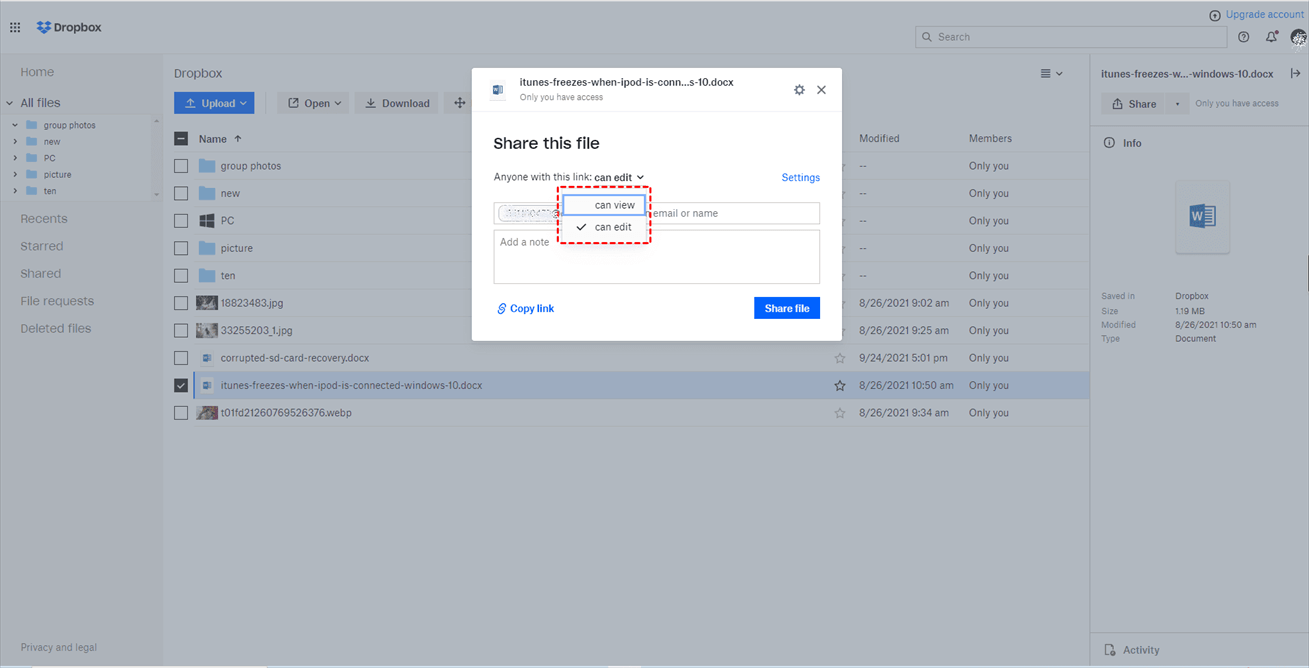Click the Copy link link
Screen dimensions: 1309x668
point(525,308)
